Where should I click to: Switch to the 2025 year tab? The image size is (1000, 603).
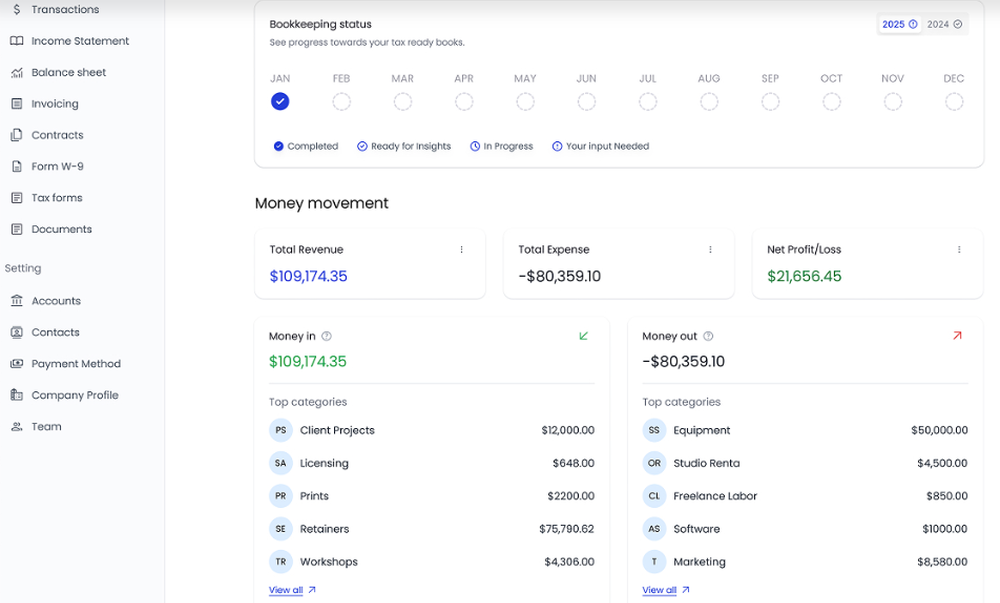(899, 24)
